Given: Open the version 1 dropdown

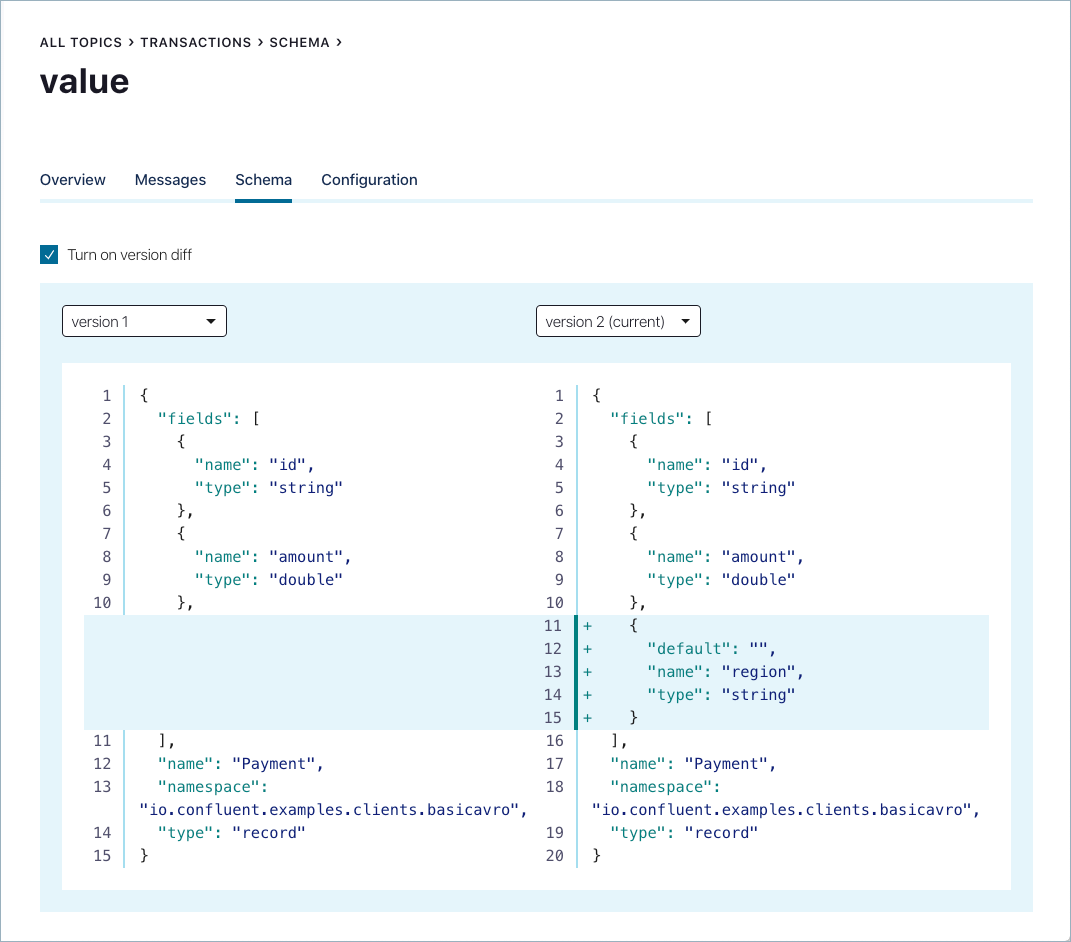Looking at the screenshot, I should (144, 321).
